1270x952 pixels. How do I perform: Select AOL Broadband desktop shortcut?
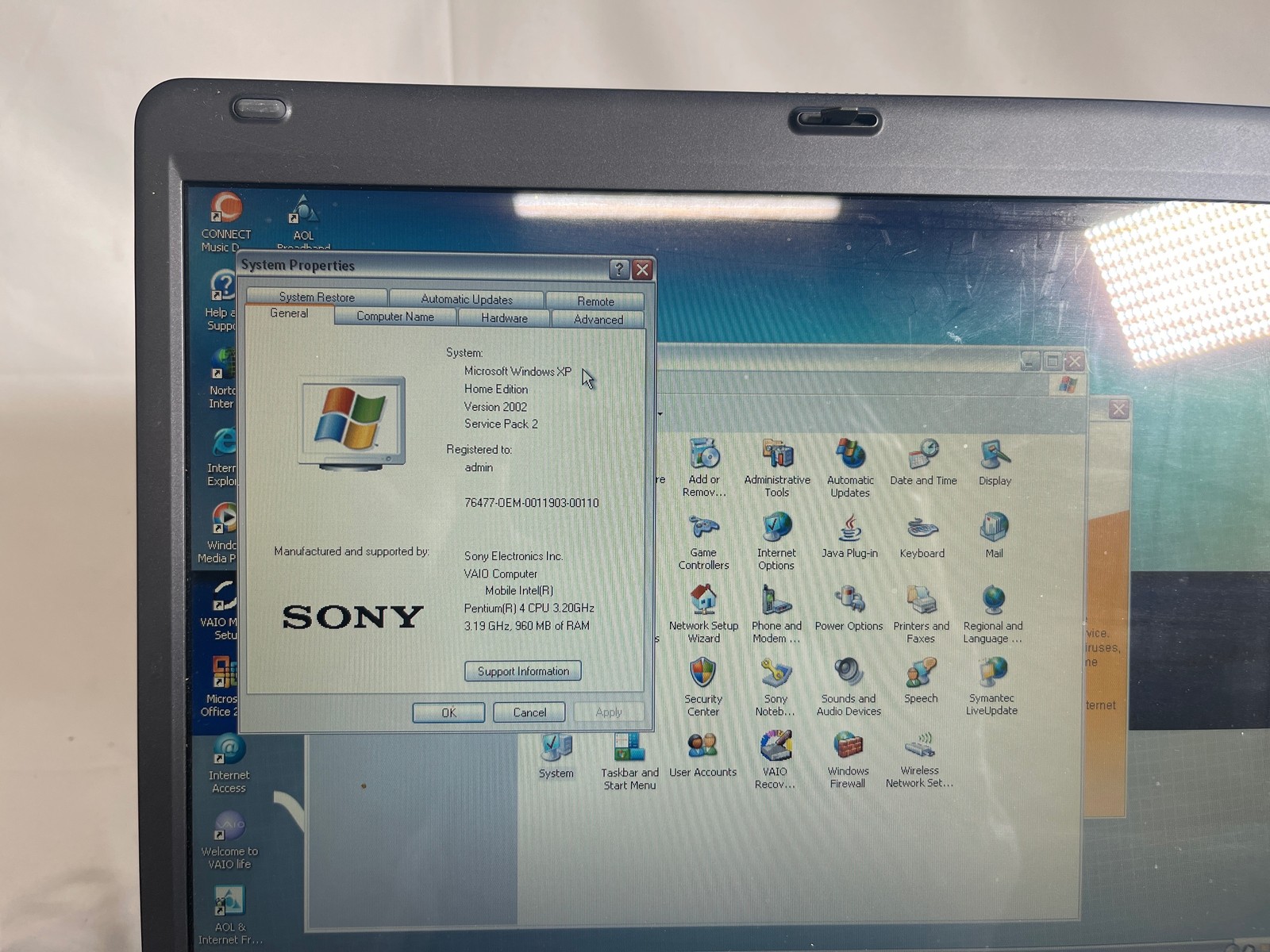(x=303, y=222)
